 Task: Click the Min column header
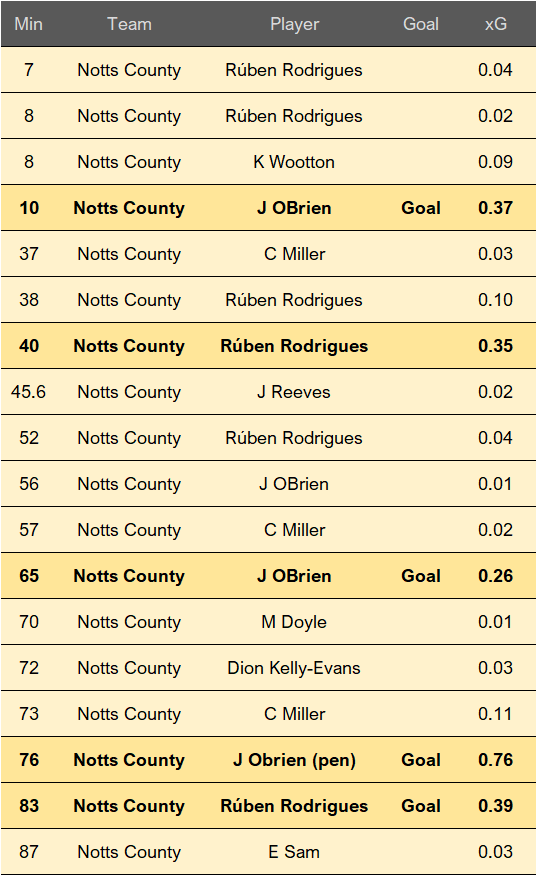[x=28, y=24]
